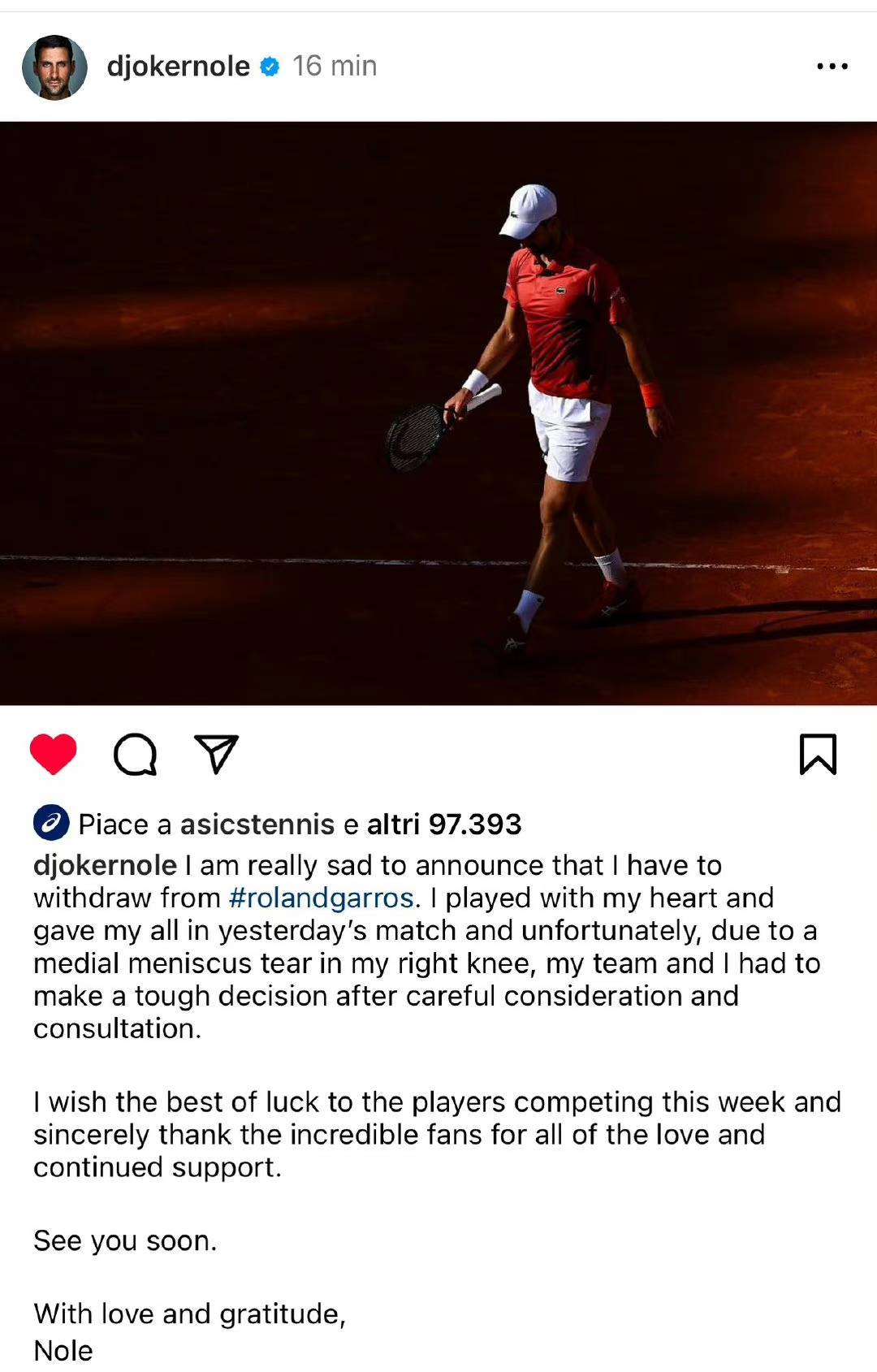Open comments via the speech bubble icon
This screenshot has height=1372, width=877.
135,755
